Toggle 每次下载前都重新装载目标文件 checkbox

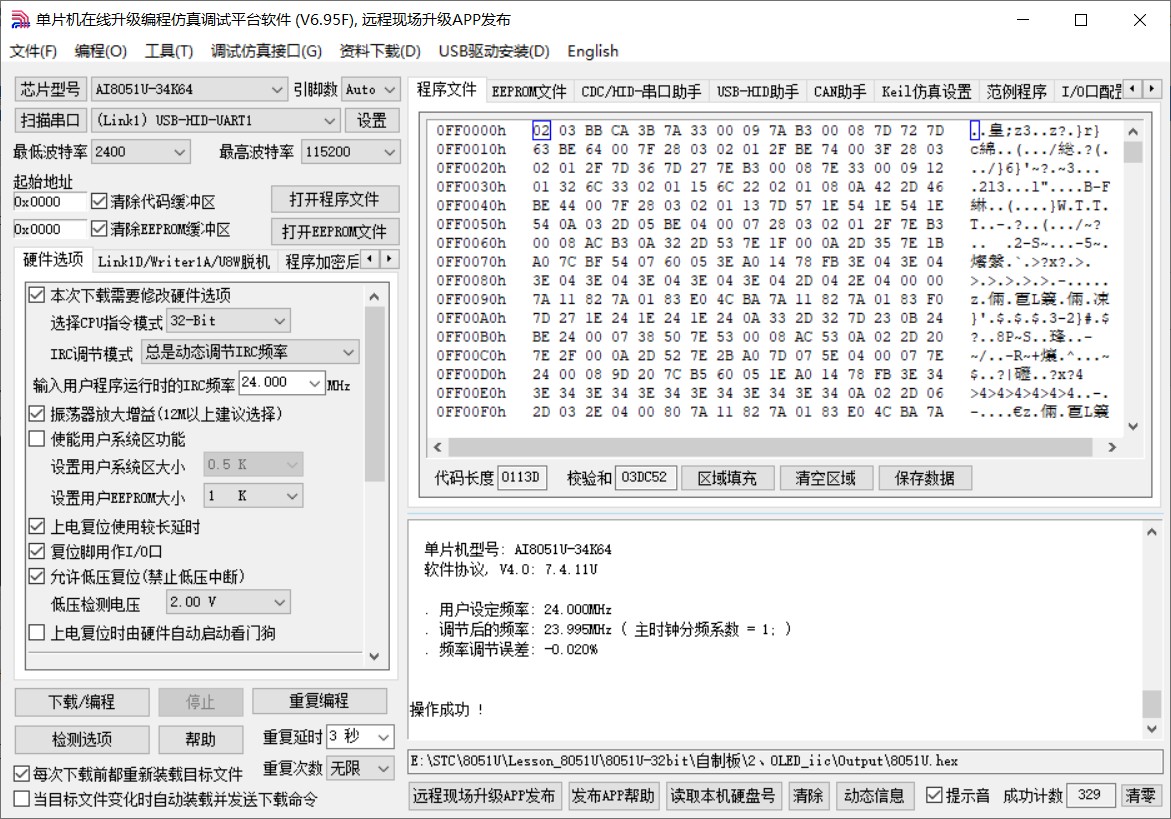[22, 773]
